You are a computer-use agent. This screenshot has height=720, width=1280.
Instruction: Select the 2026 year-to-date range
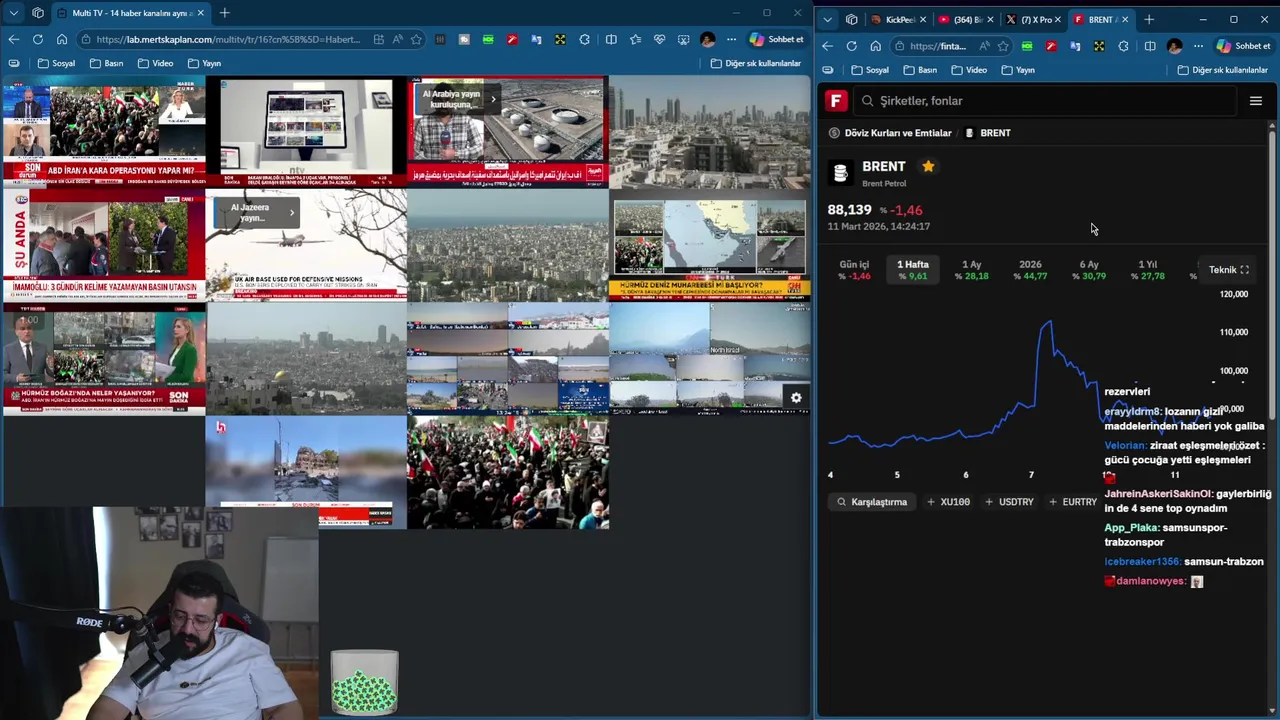(x=1030, y=270)
